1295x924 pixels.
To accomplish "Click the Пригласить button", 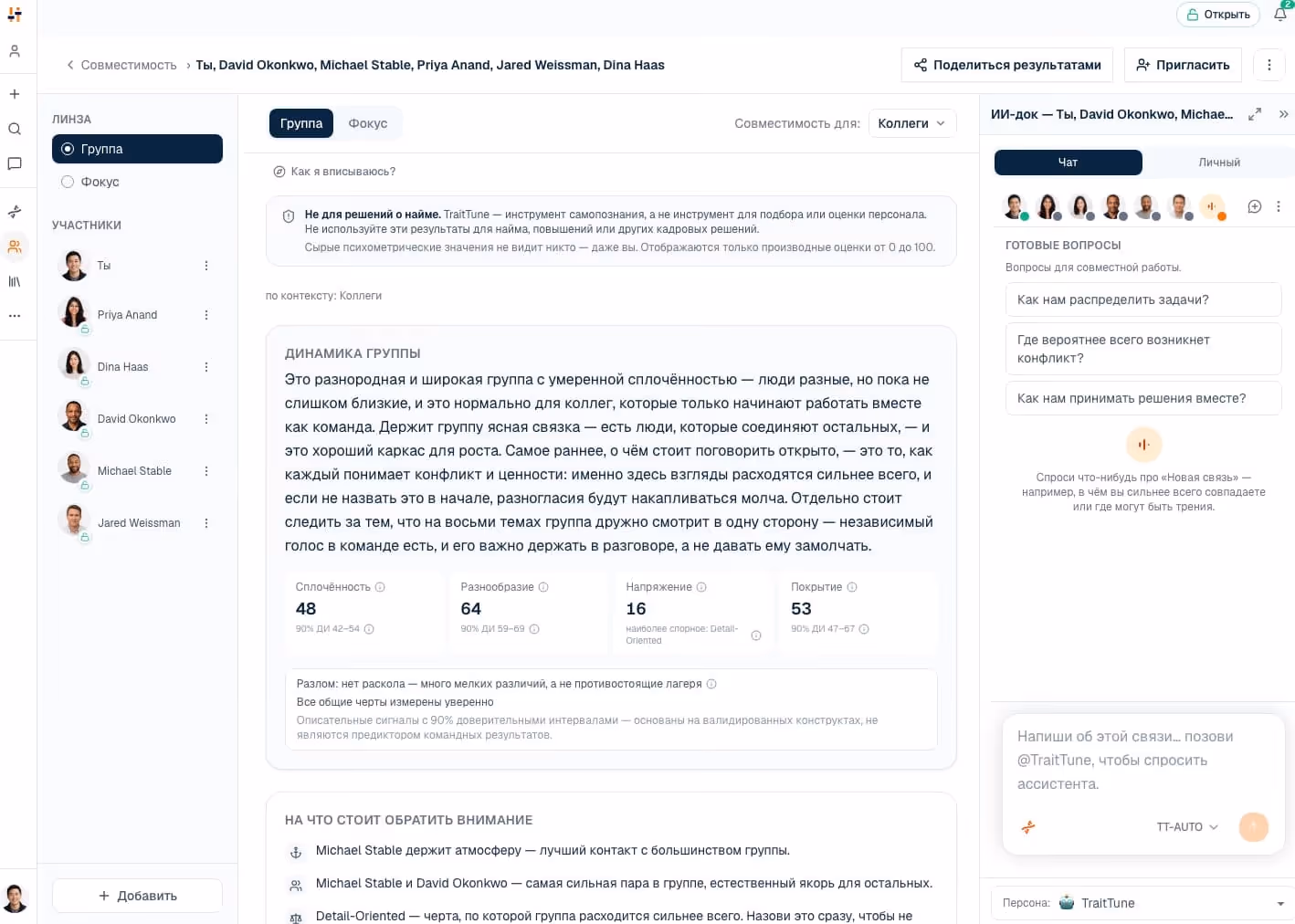I will [1183, 65].
